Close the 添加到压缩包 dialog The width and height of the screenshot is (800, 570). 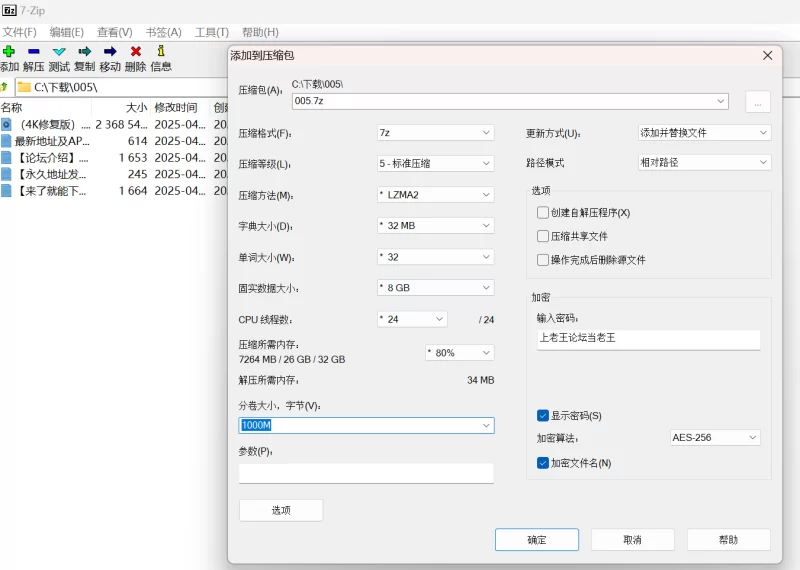tap(767, 55)
